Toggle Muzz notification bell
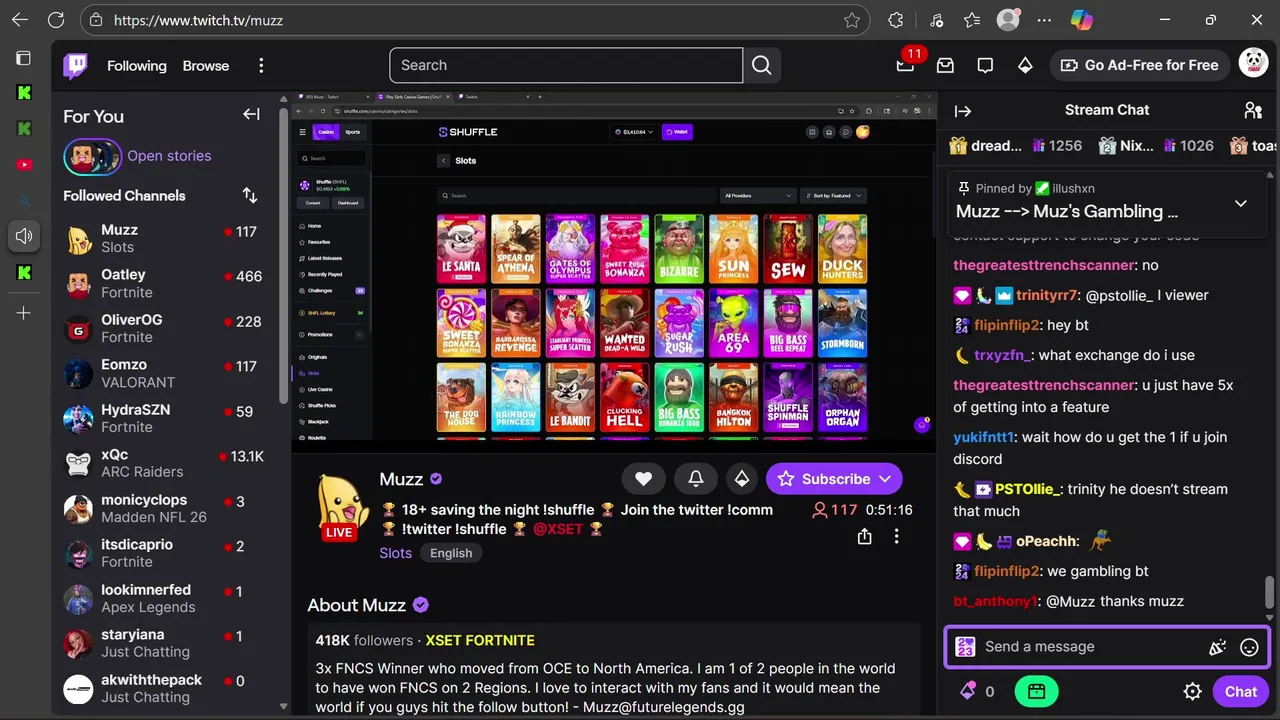The width and height of the screenshot is (1280, 720). 696,479
